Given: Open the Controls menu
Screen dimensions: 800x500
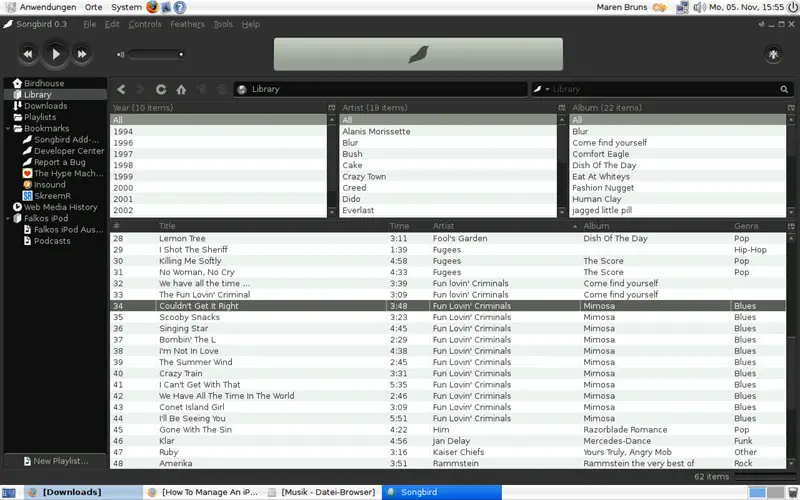Looking at the screenshot, I should 145,24.
